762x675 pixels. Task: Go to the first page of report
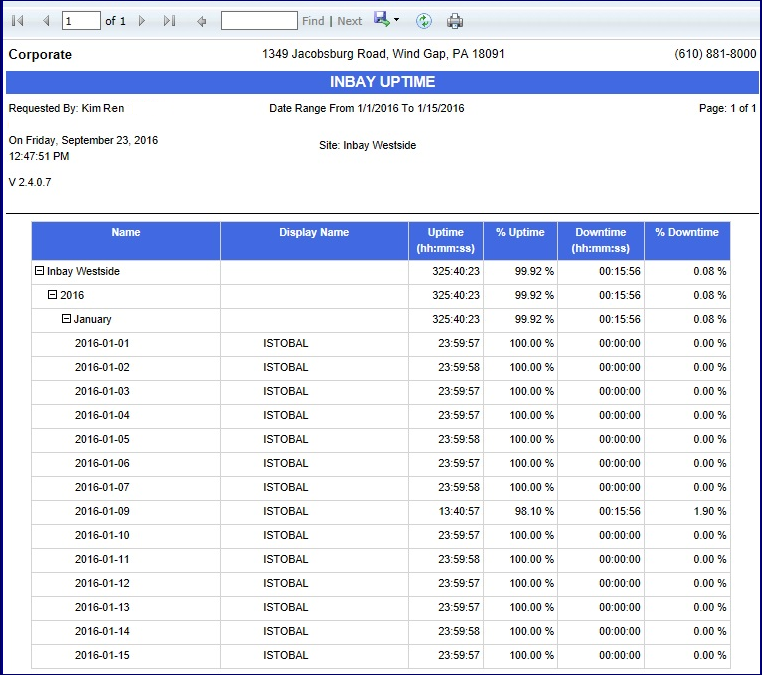click(18, 21)
